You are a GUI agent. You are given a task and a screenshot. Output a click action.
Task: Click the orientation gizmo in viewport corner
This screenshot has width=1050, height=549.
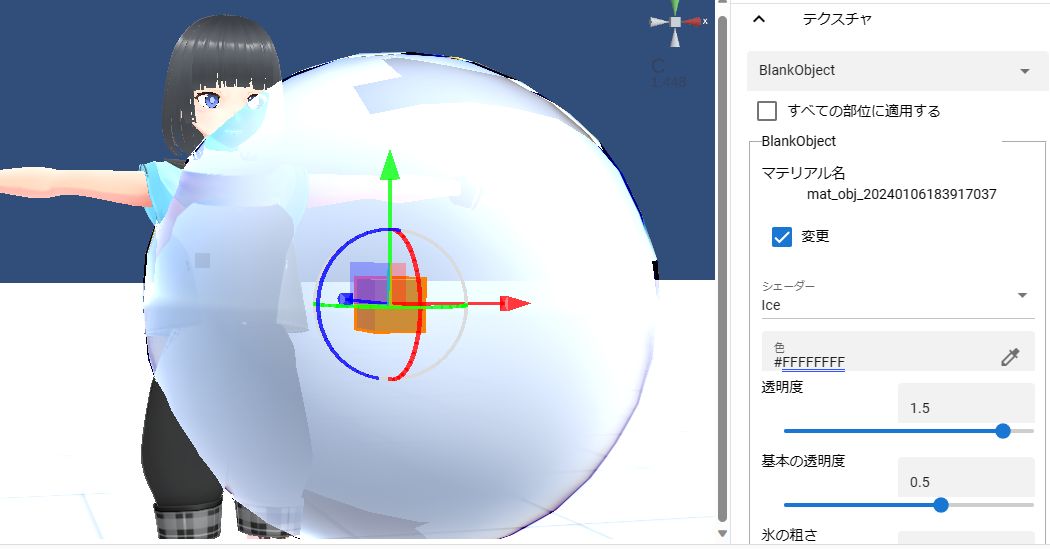click(676, 23)
